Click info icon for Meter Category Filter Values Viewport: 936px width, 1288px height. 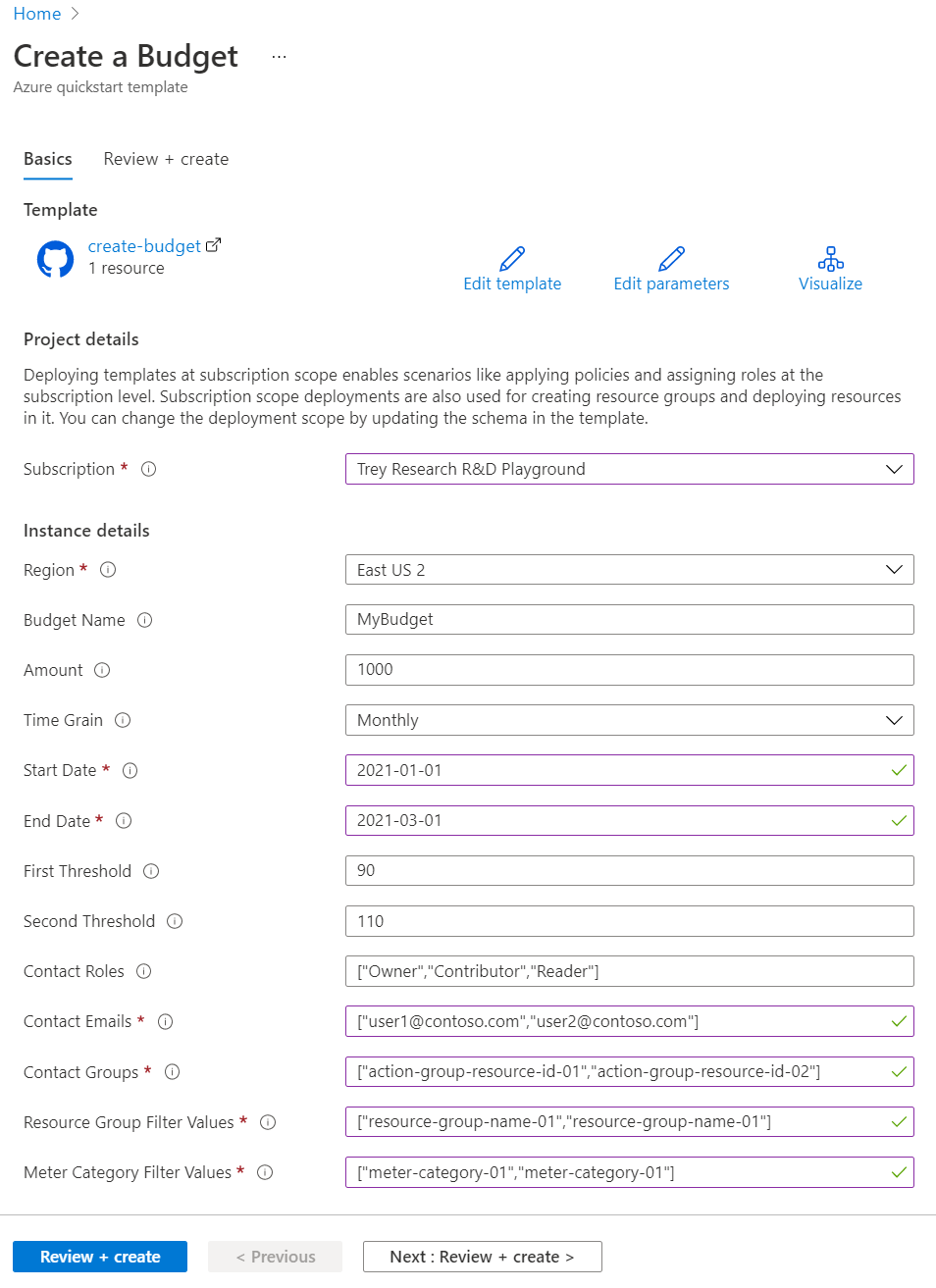click(x=265, y=1172)
